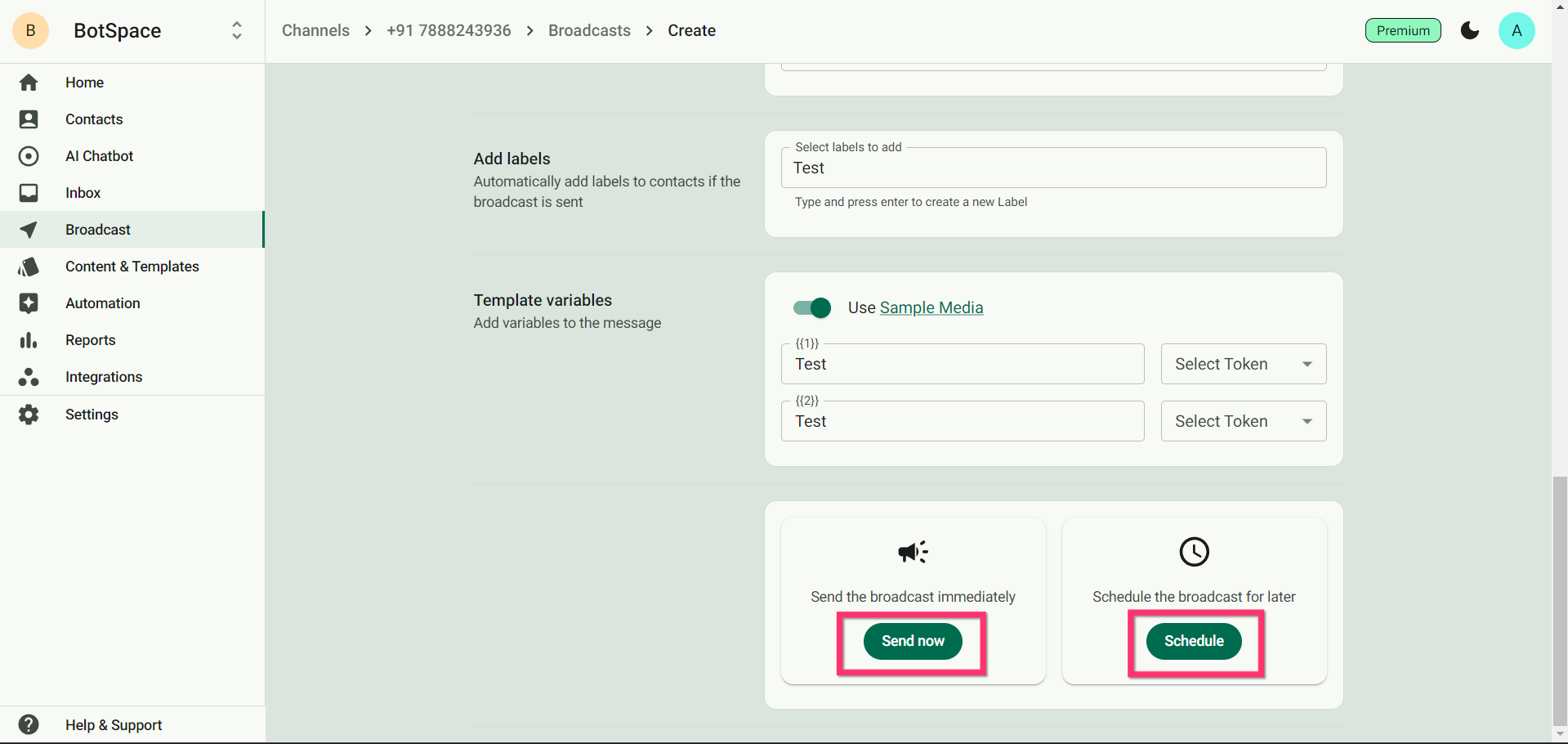Click the Integrations icon
The width and height of the screenshot is (1568, 744).
(x=29, y=377)
